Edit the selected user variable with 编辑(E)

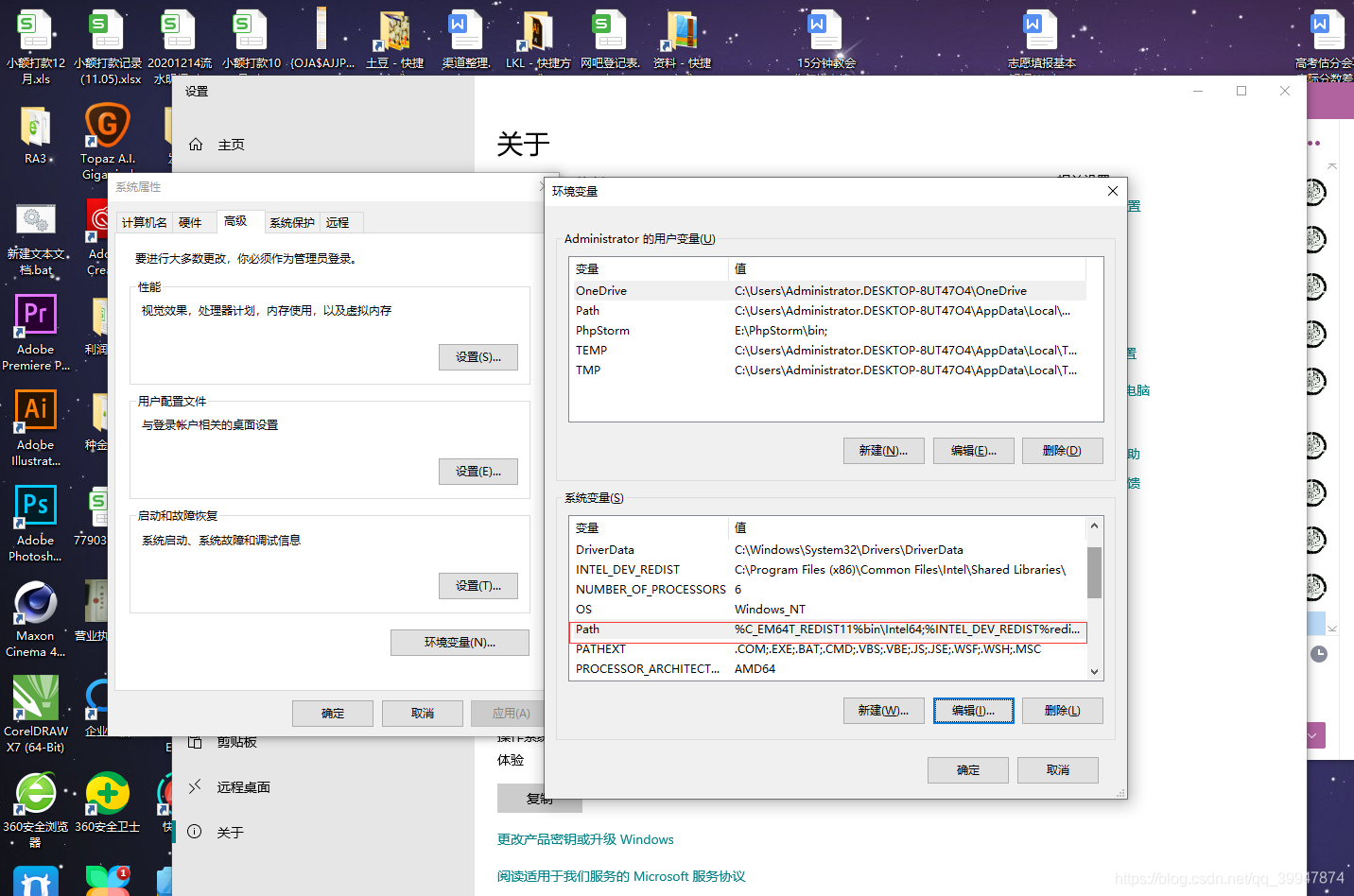(974, 451)
